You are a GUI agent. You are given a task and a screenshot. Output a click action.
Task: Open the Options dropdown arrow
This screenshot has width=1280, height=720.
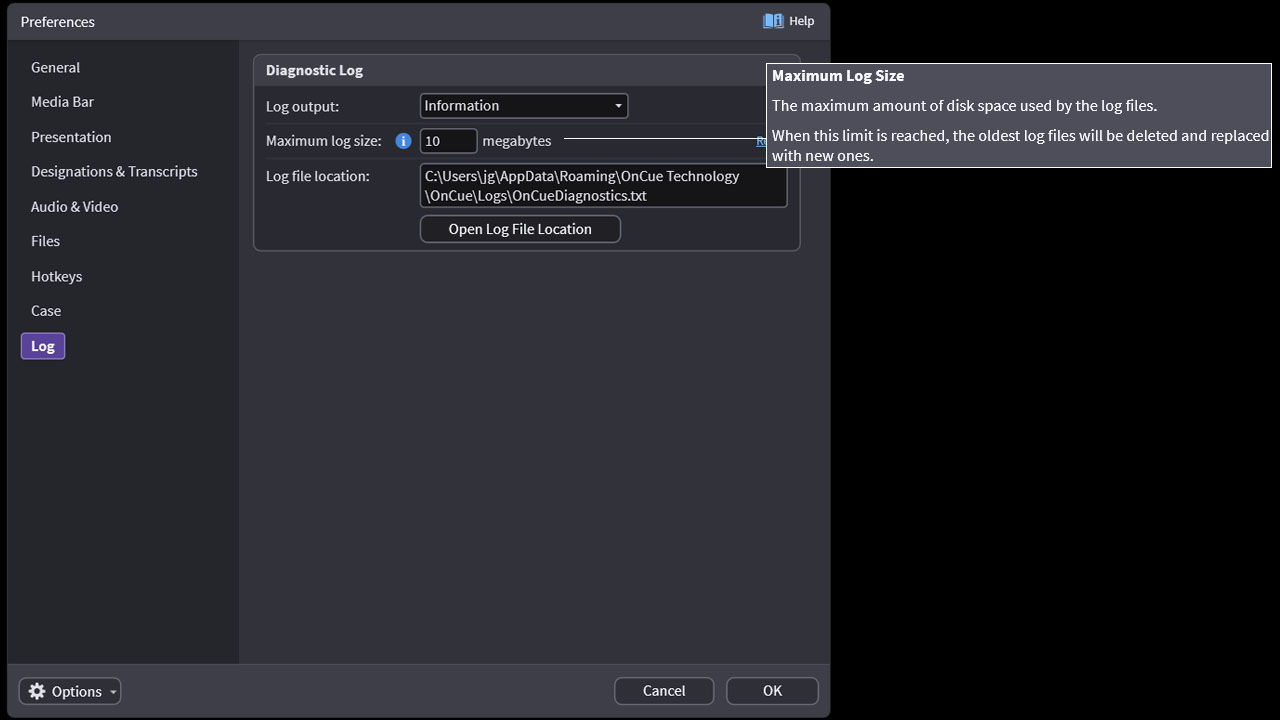113,692
